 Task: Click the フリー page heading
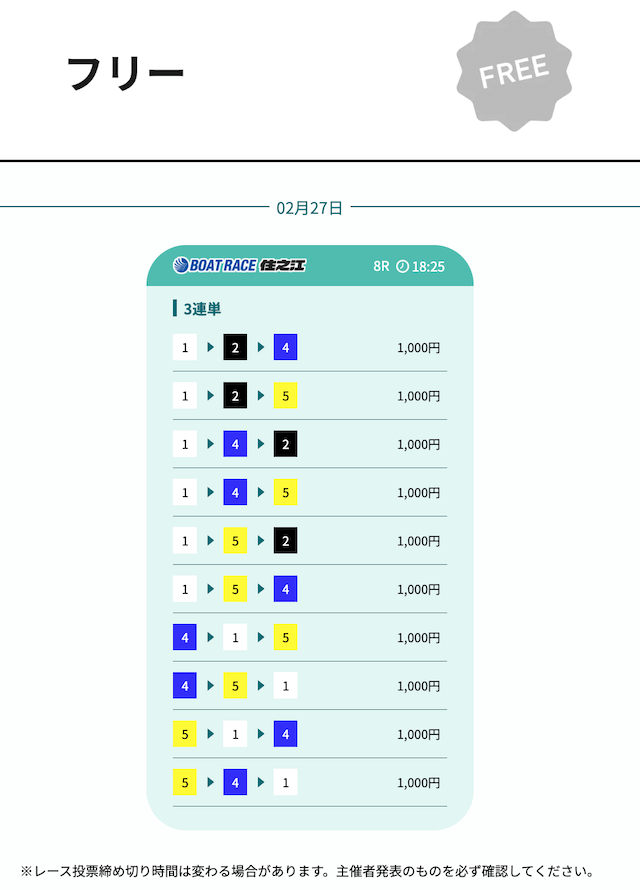pos(126,73)
